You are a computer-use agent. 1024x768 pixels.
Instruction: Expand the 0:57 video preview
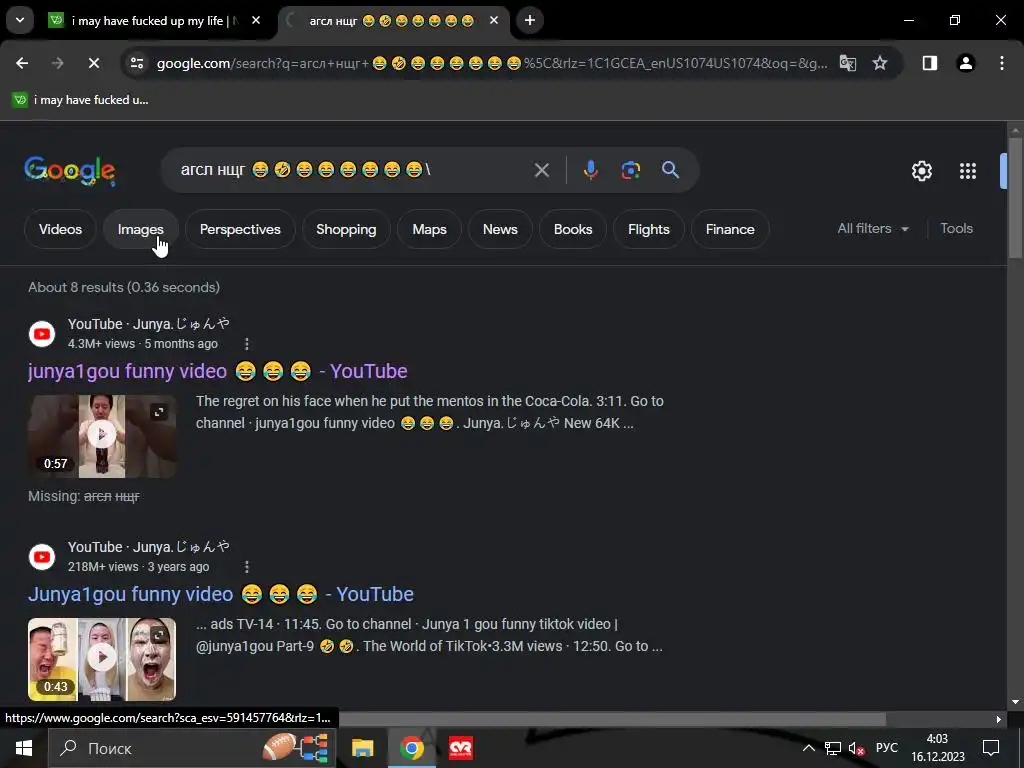159,412
